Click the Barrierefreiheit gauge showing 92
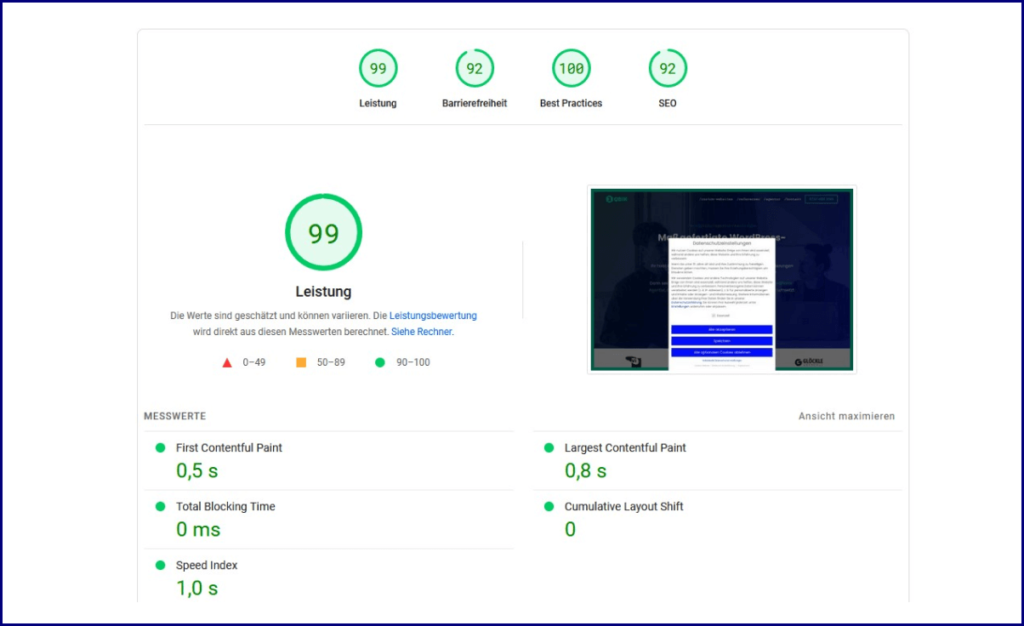 click(474, 67)
